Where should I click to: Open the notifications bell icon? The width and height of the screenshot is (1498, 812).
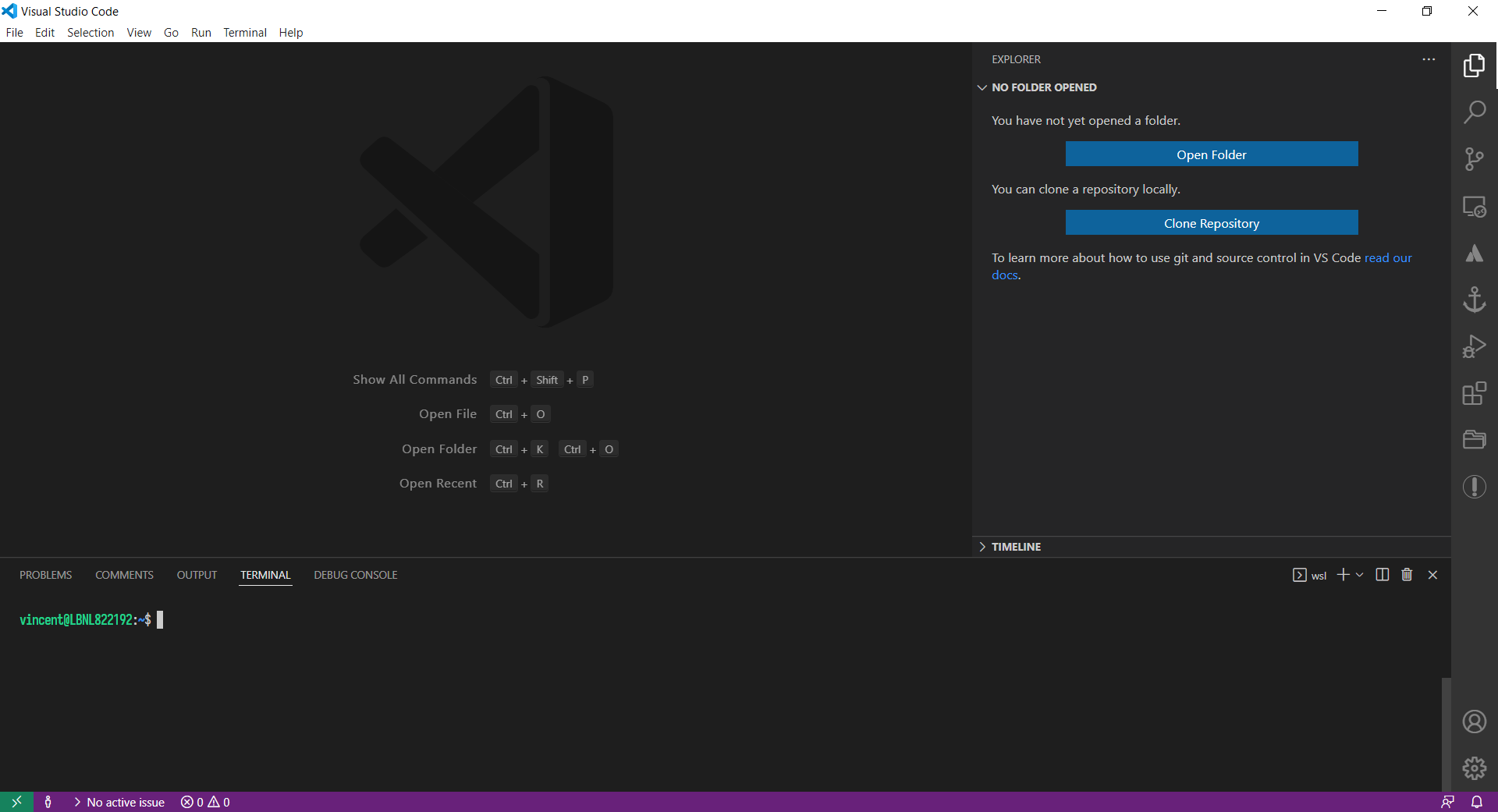pyautogui.click(x=1477, y=802)
